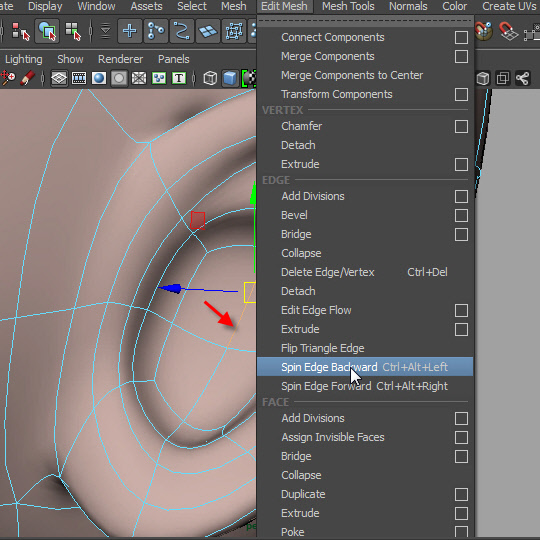This screenshot has width=540, height=540.
Task: Open option box for edge Bevel
Action: [461, 215]
